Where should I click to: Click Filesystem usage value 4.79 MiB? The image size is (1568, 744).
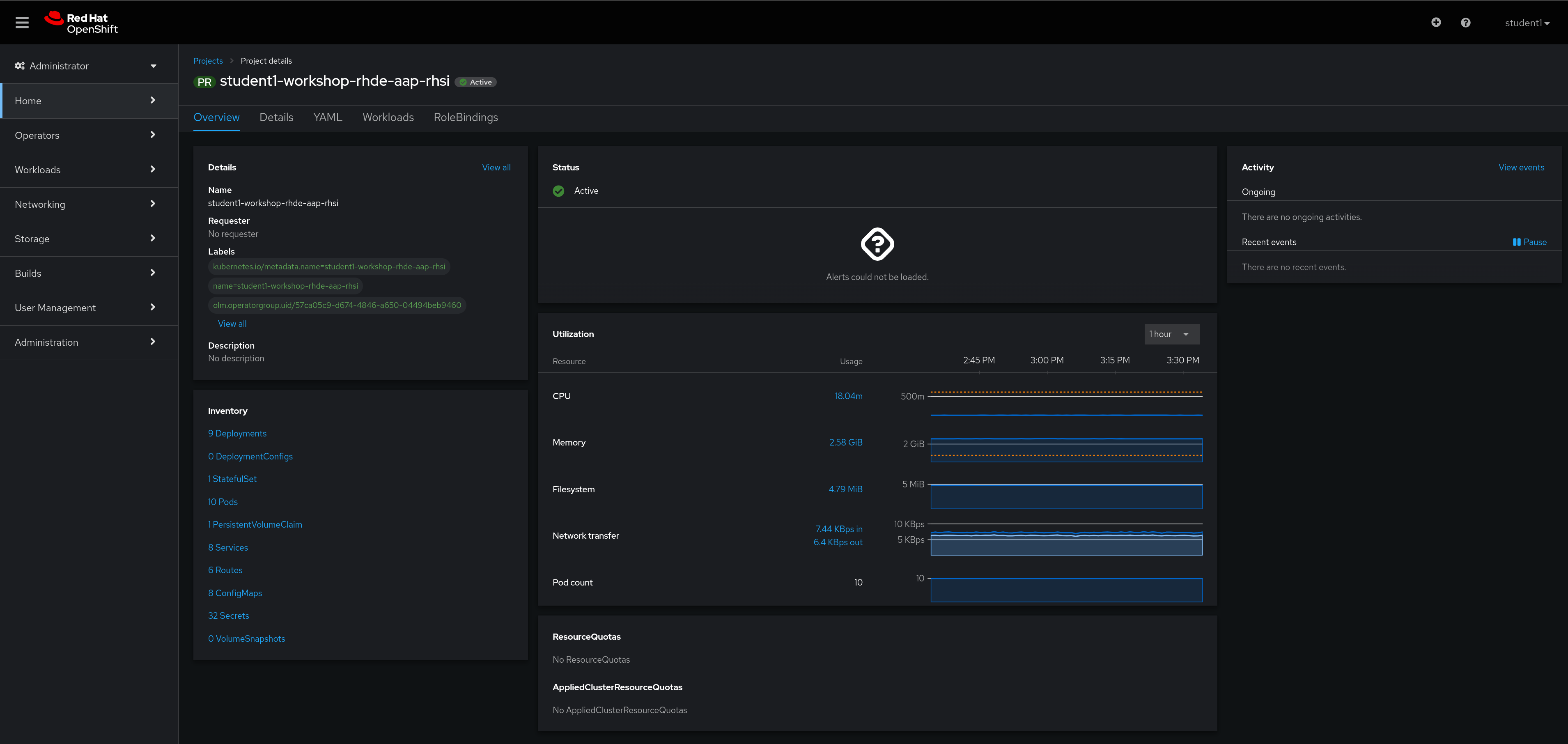845,489
